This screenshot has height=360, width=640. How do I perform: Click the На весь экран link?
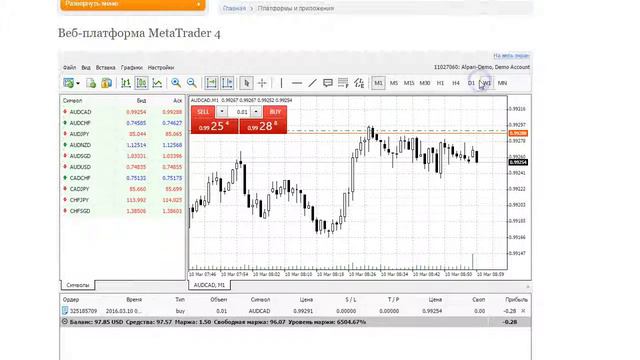(x=511, y=56)
